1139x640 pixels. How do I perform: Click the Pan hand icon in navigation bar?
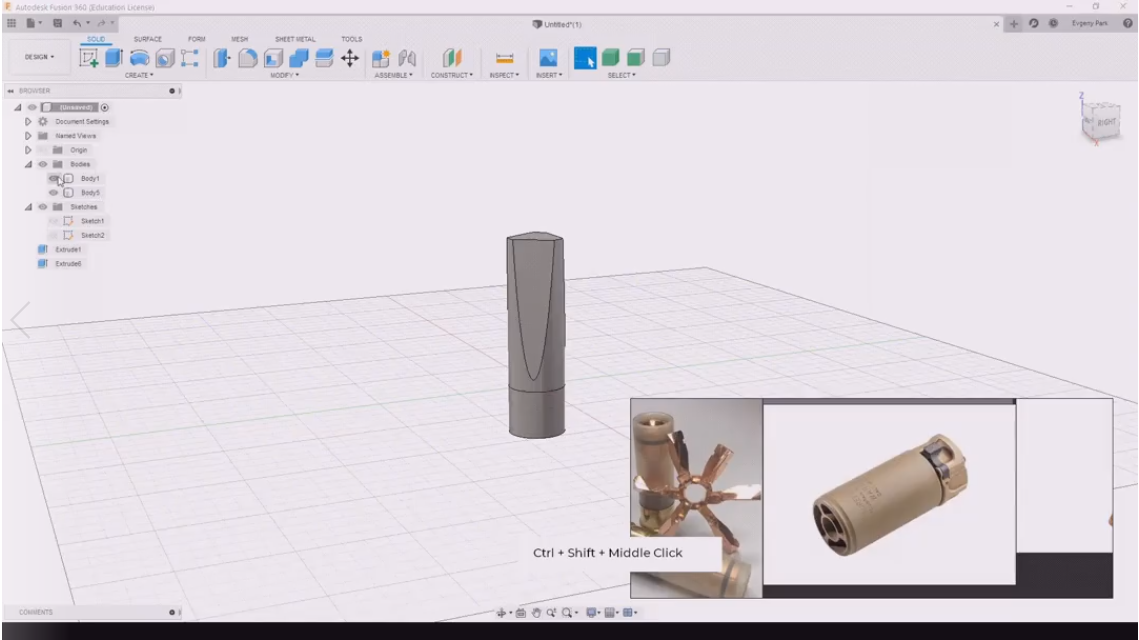pyautogui.click(x=536, y=612)
